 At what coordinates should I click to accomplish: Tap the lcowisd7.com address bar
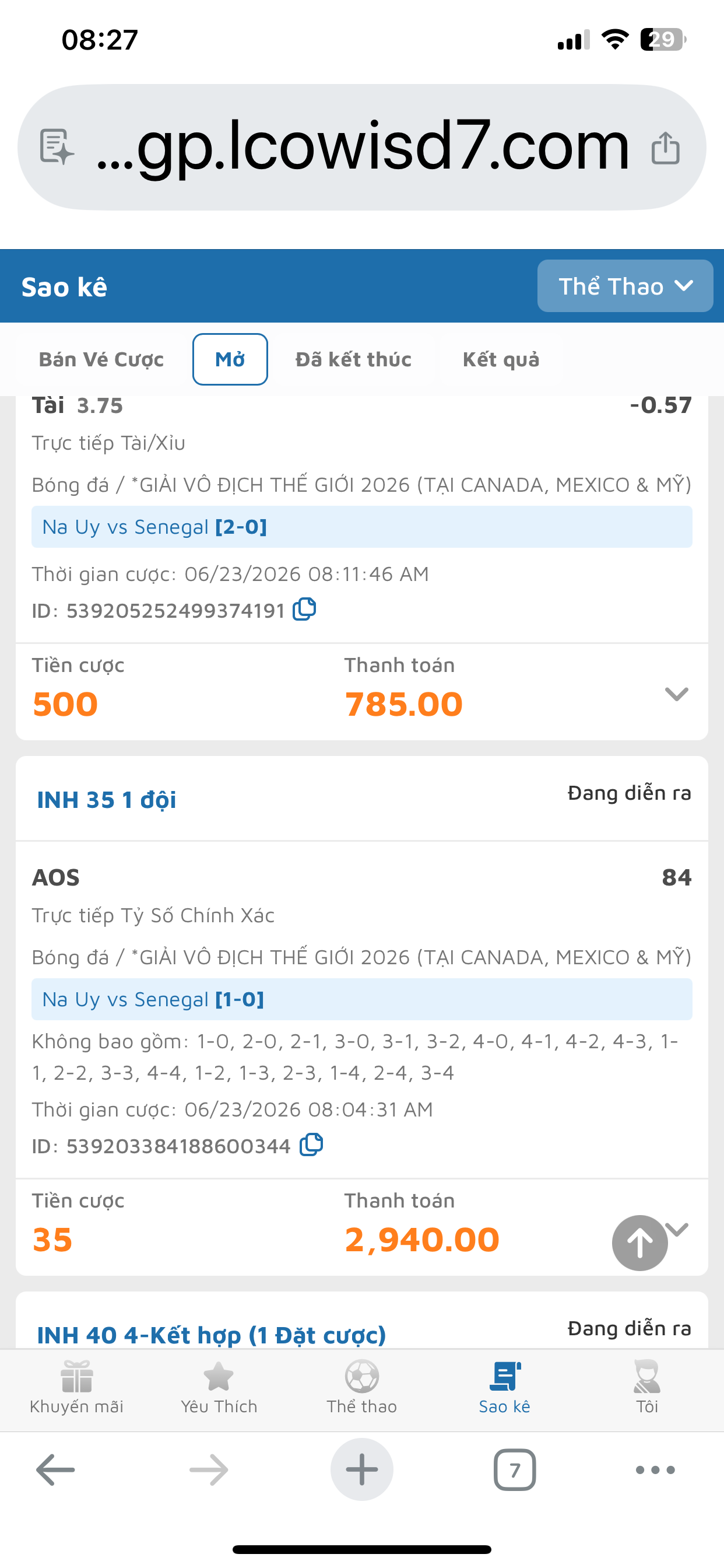tap(362, 148)
